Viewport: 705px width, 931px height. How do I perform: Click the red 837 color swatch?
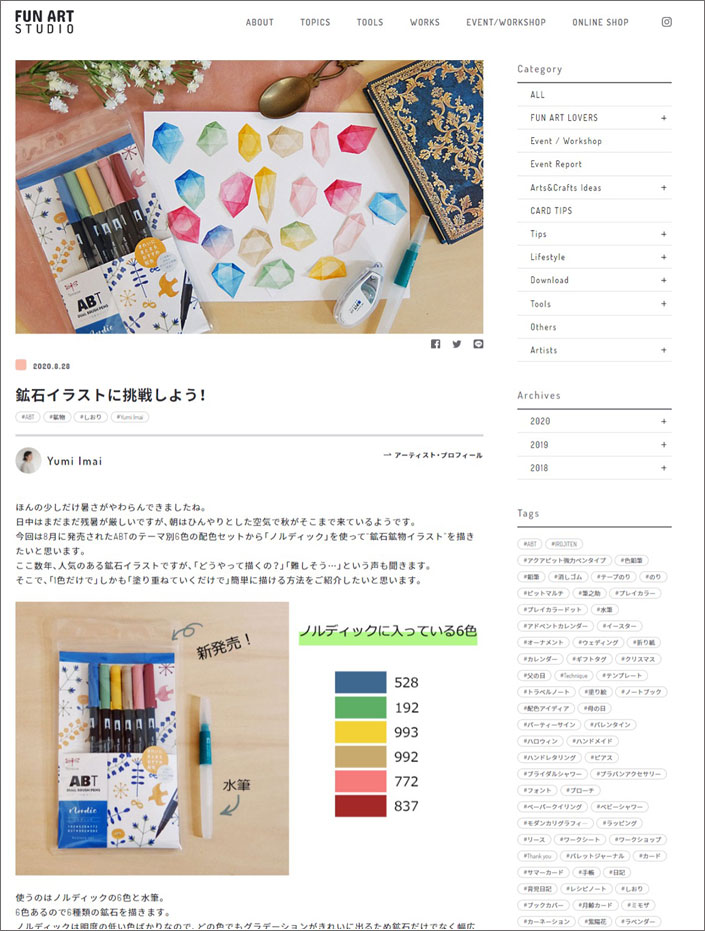361,806
